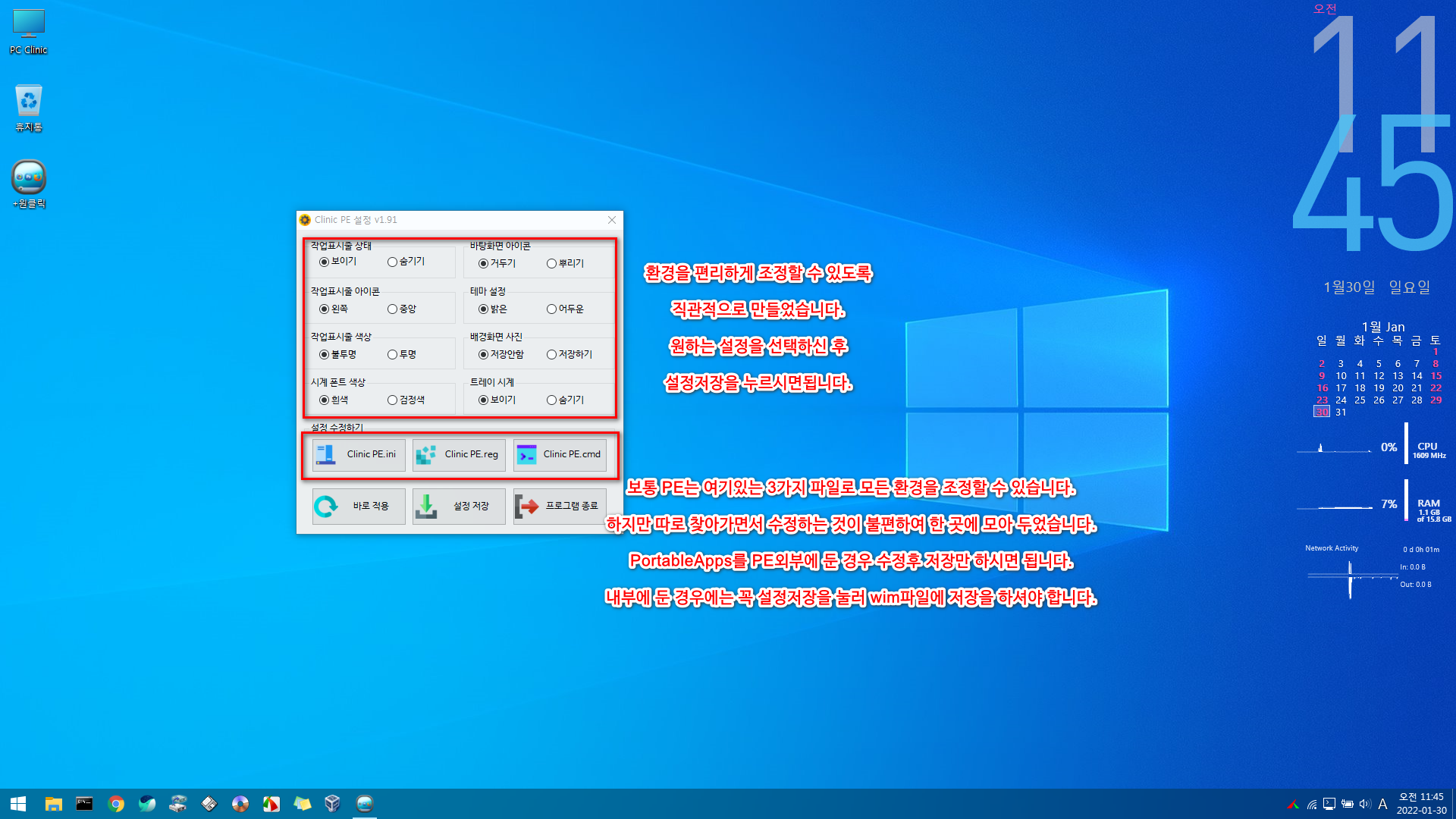Open Google Chrome from the taskbar
Screen dimensions: 1456x819
click(x=116, y=804)
